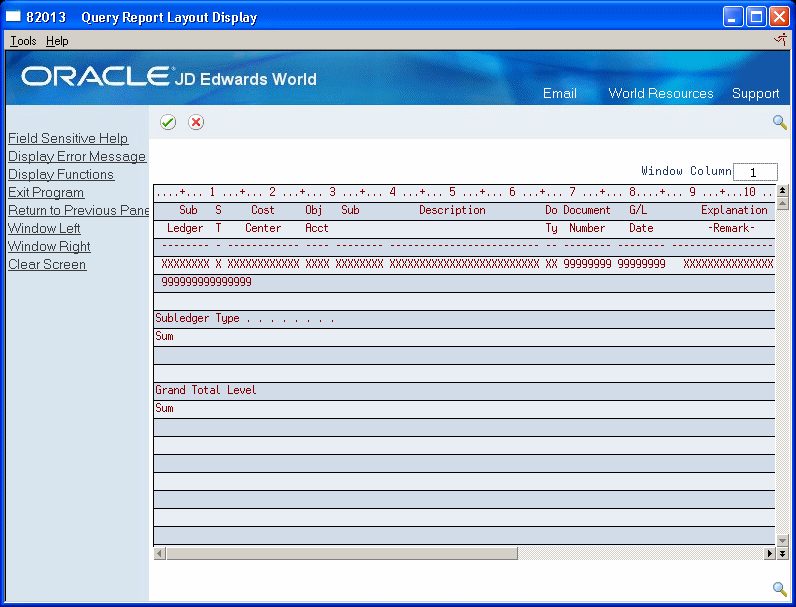Click the Description column header

pyautogui.click(x=452, y=210)
